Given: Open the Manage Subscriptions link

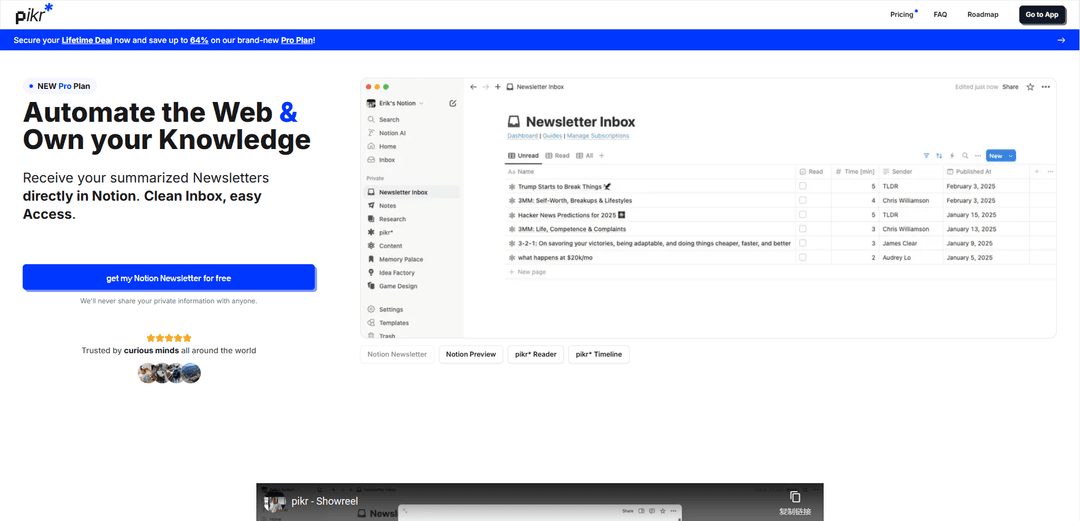Looking at the screenshot, I should (x=598, y=136).
